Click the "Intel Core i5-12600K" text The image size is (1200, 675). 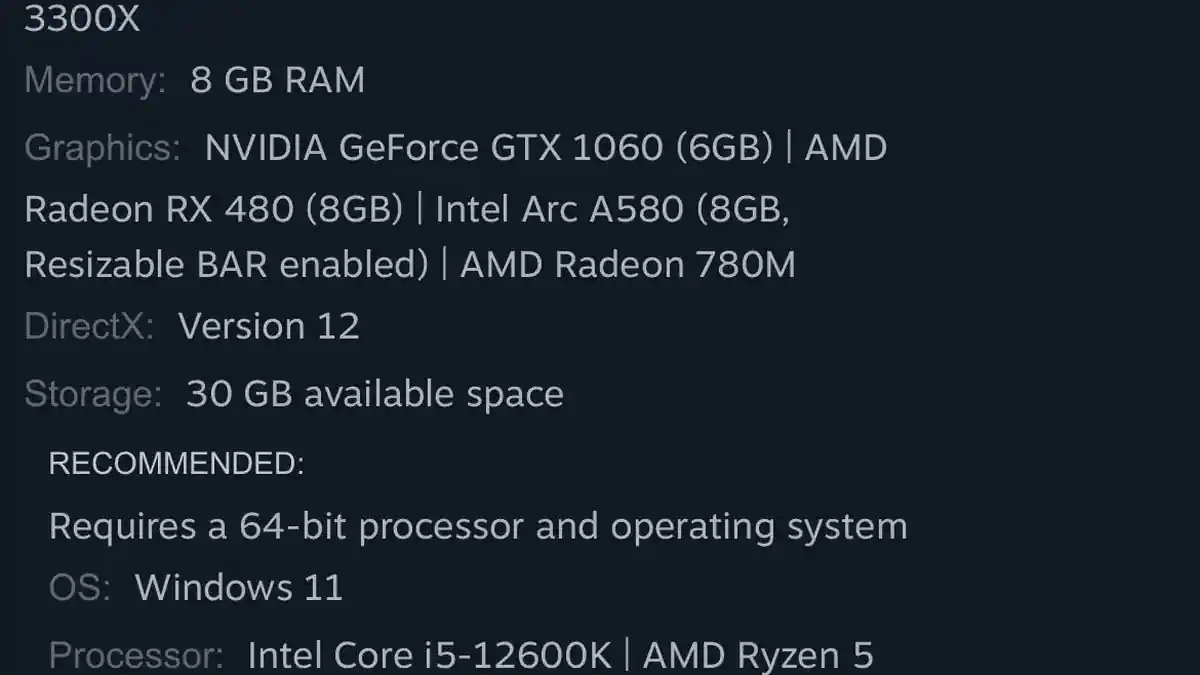coord(429,656)
